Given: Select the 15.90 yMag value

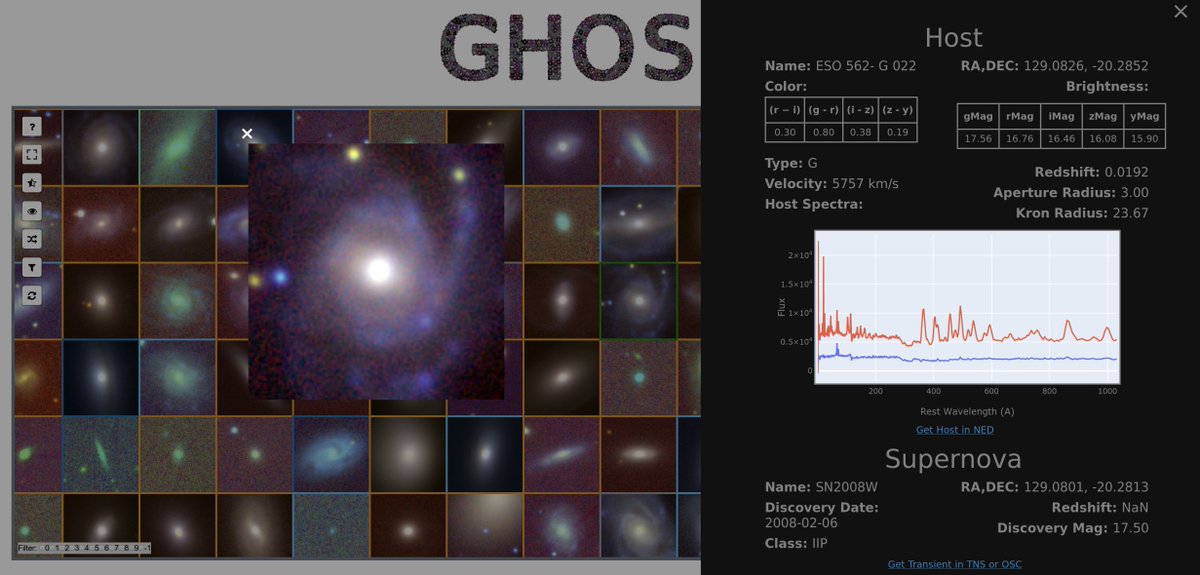Looking at the screenshot, I should [x=1144, y=139].
